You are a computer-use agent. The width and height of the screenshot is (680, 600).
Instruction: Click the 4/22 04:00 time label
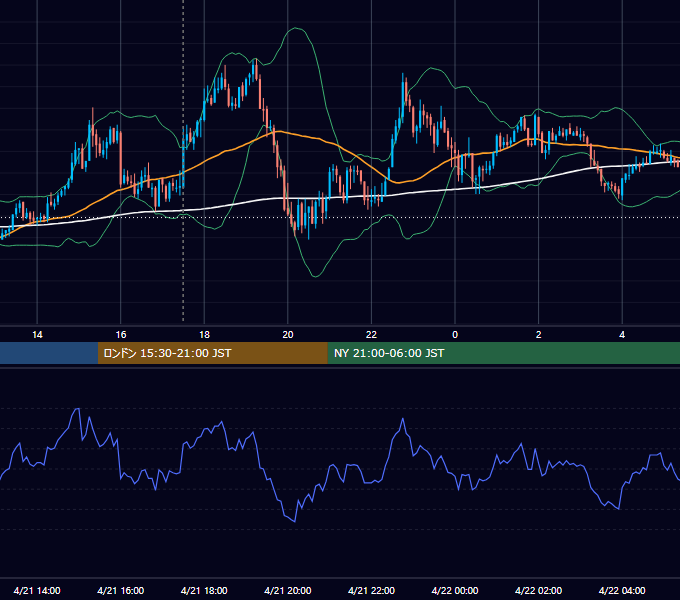pyautogui.click(x=622, y=590)
